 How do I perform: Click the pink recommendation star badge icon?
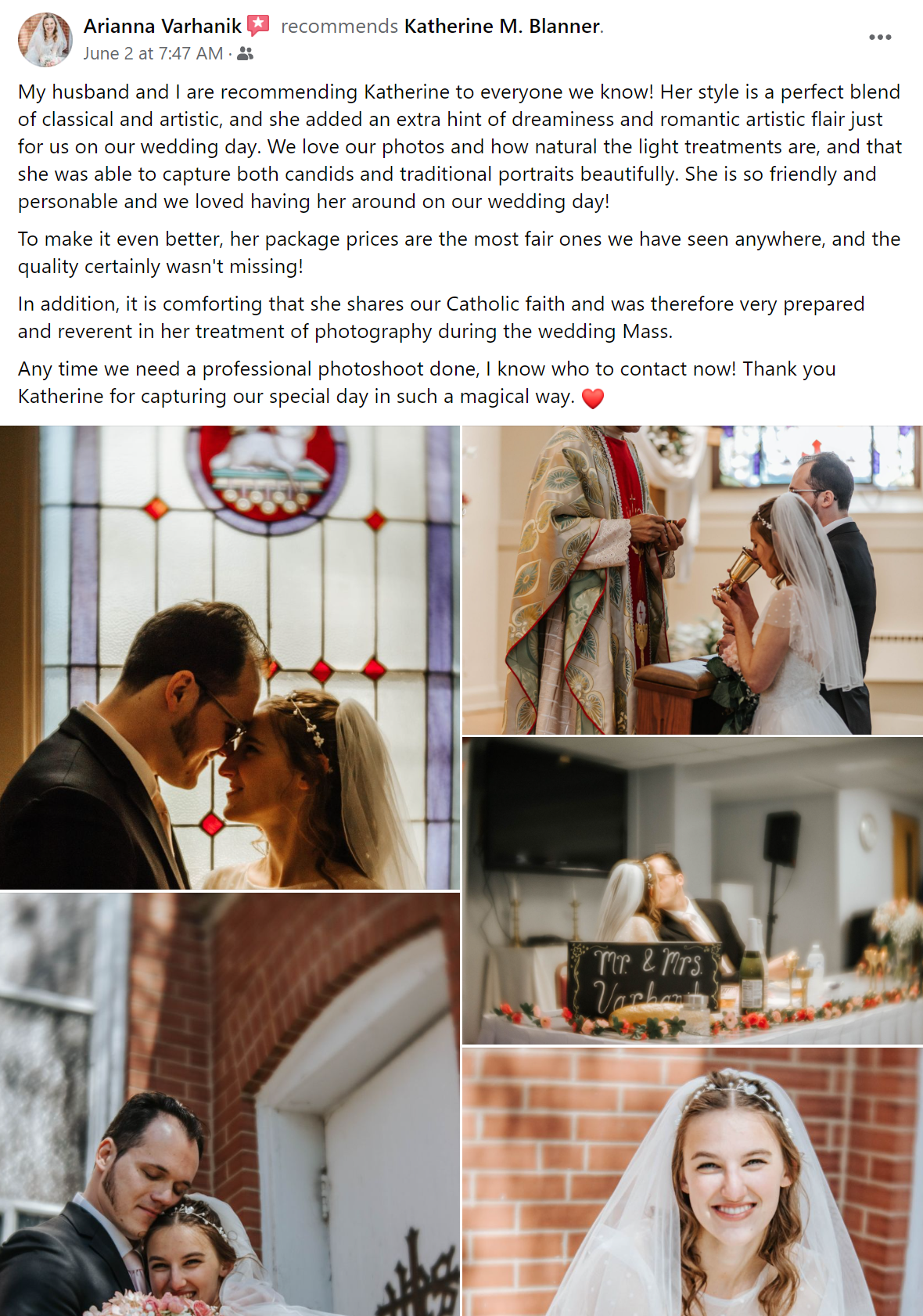pyautogui.click(x=259, y=26)
